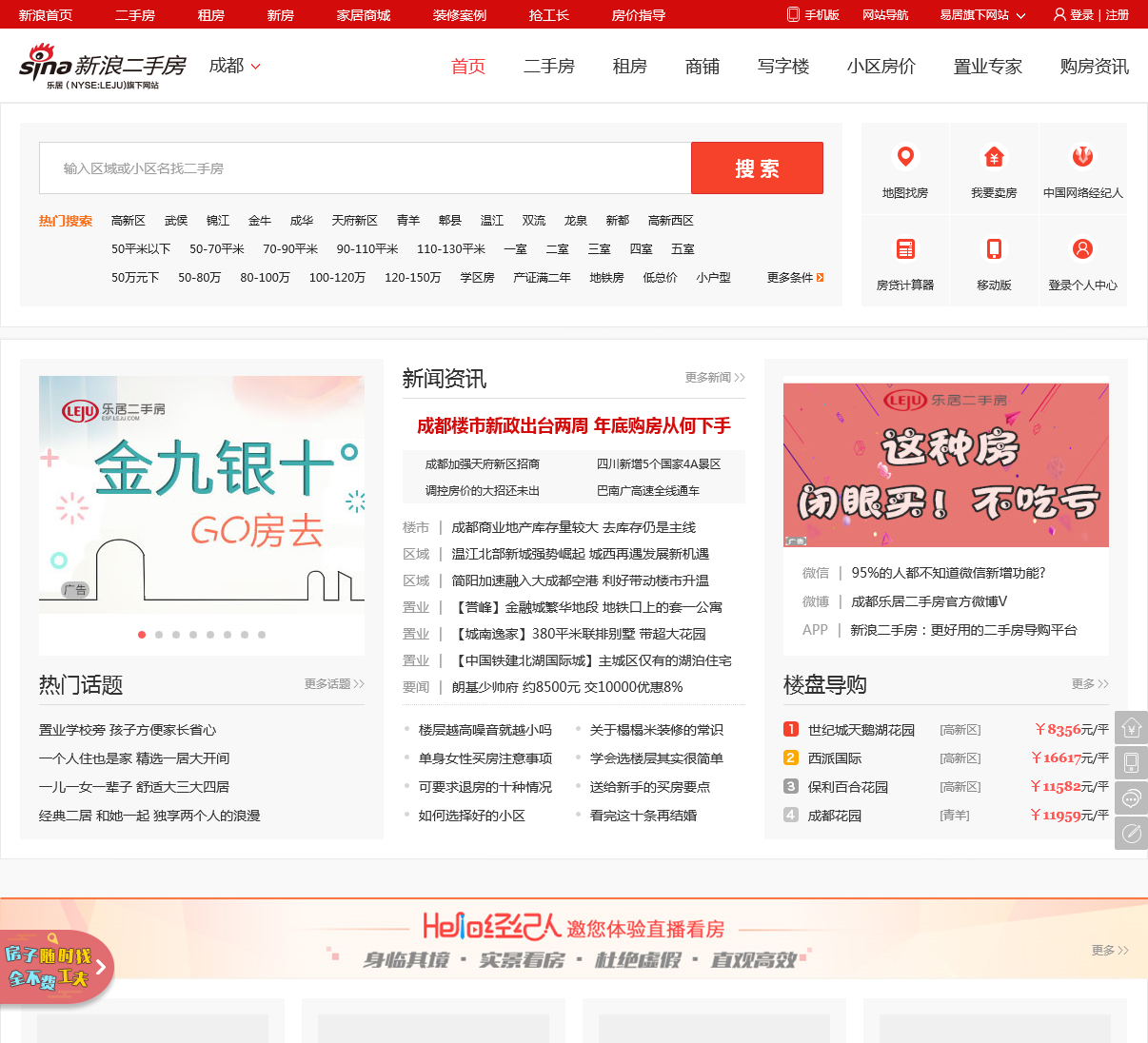This screenshot has height=1043, width=1148.
Task: Click the 搜索 search button
Action: coord(757,167)
